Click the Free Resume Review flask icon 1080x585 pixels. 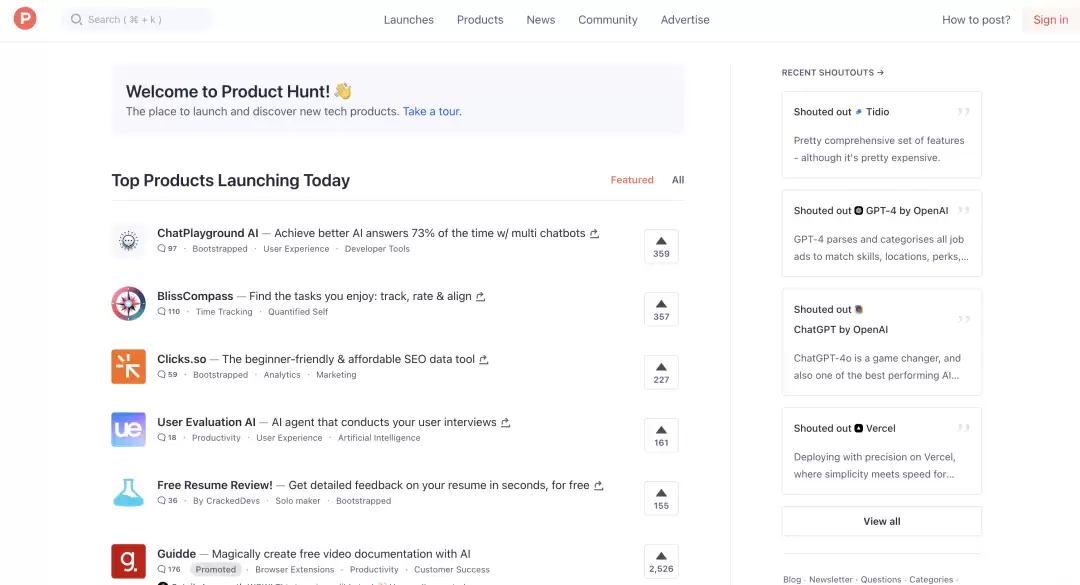coord(129,493)
